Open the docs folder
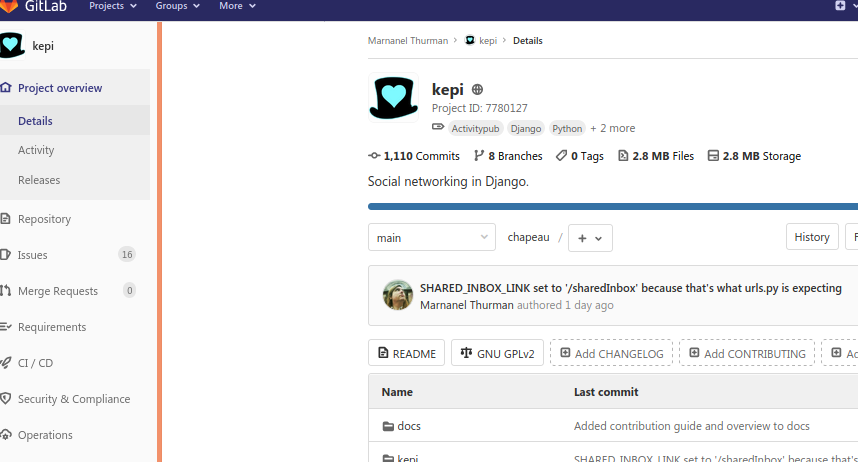This screenshot has width=858, height=462. click(x=409, y=426)
